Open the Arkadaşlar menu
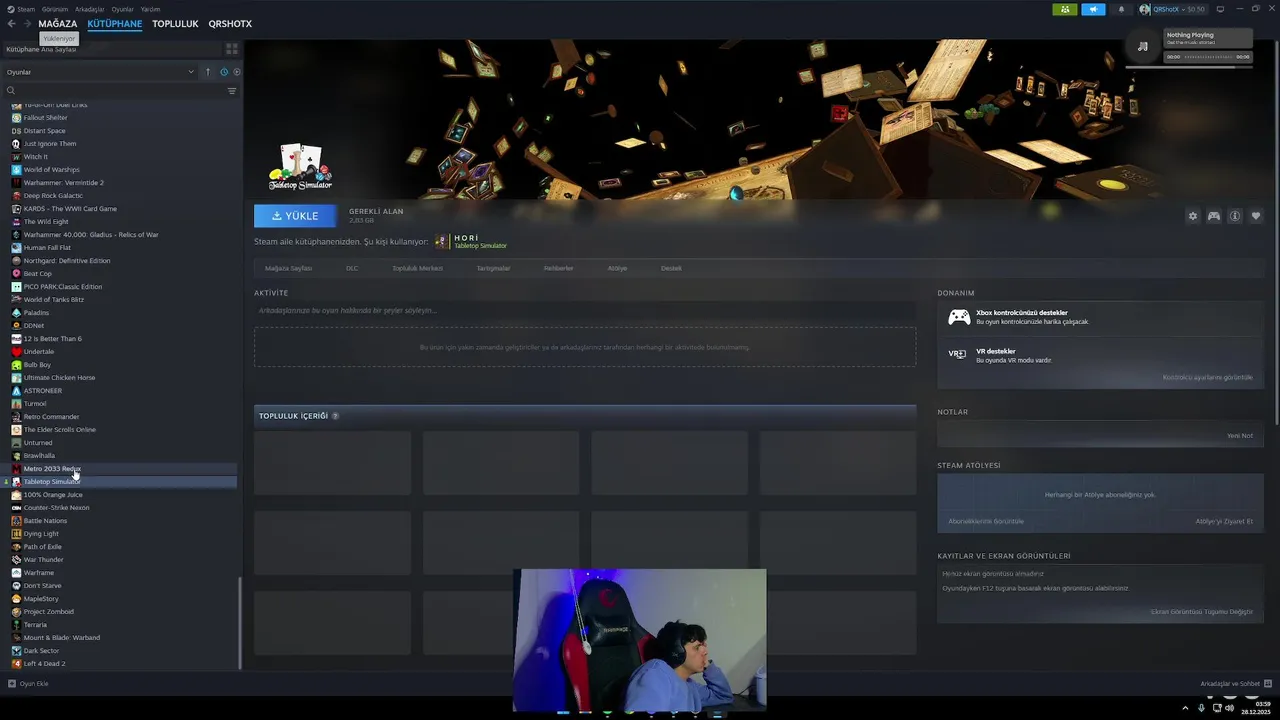 [90, 9]
